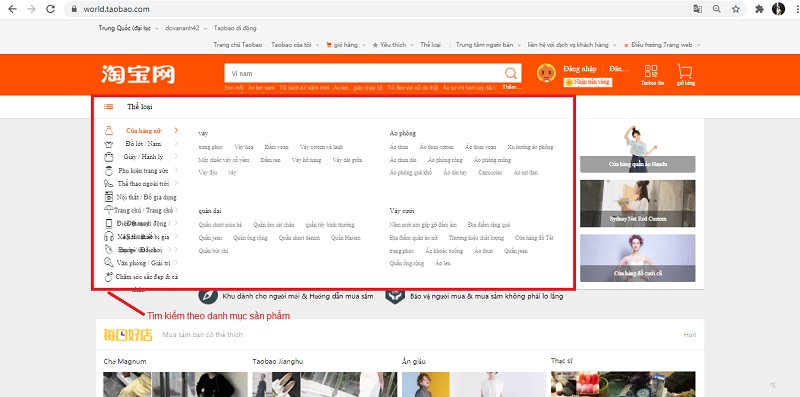Expand liên hệ với dịch vụ khách hàng dropdown
The height and width of the screenshot is (397, 800).
coord(614,45)
